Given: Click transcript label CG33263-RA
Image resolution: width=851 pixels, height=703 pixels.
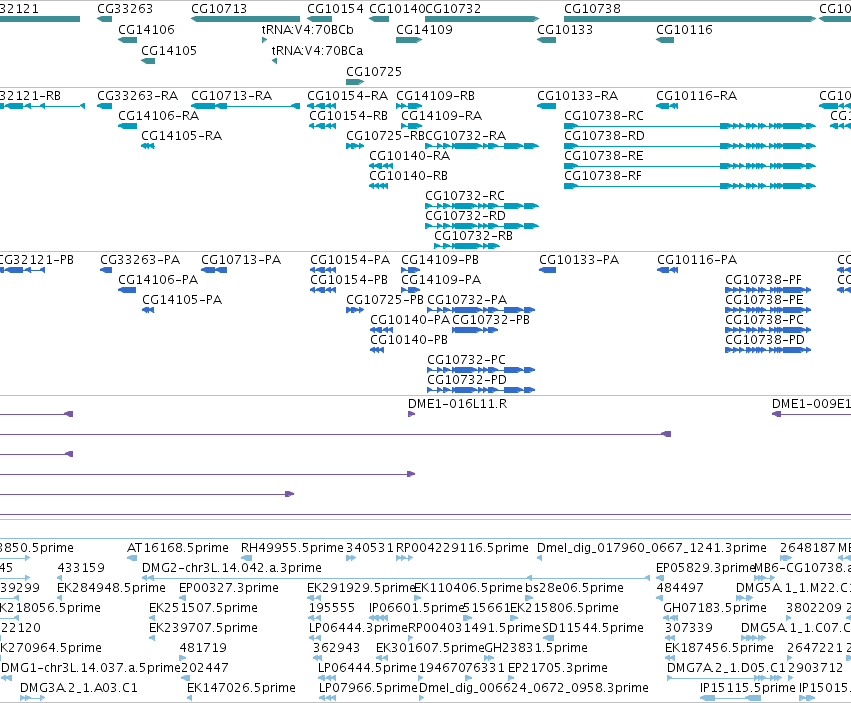Looking at the screenshot, I should (137, 96).
